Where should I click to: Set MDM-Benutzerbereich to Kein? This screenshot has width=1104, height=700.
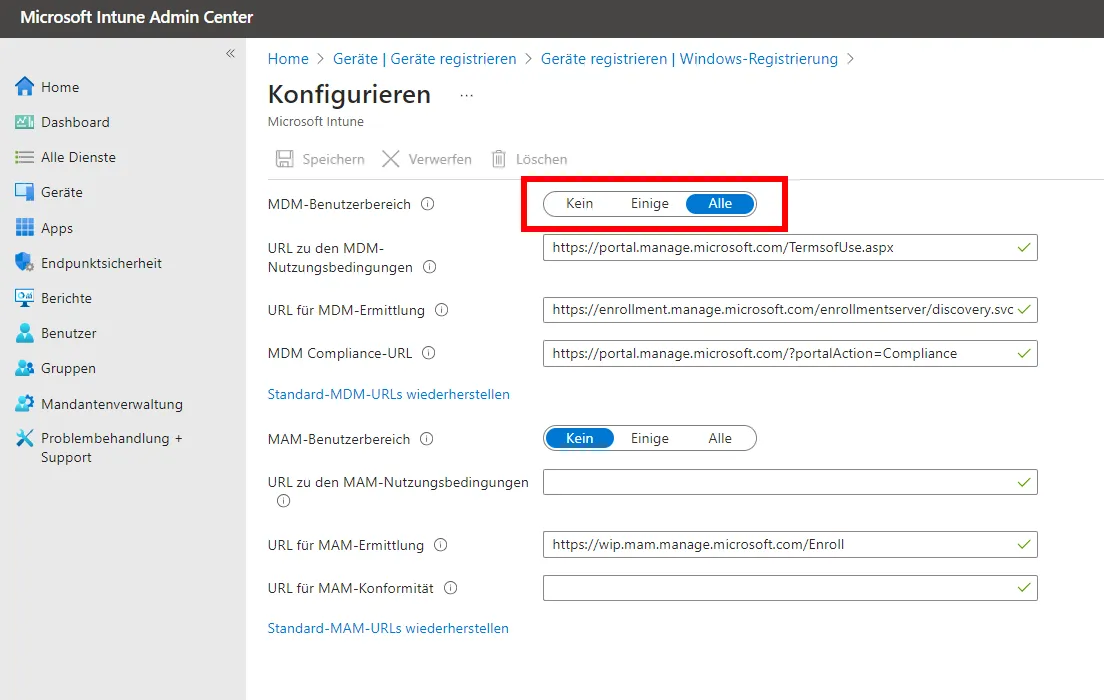click(579, 204)
